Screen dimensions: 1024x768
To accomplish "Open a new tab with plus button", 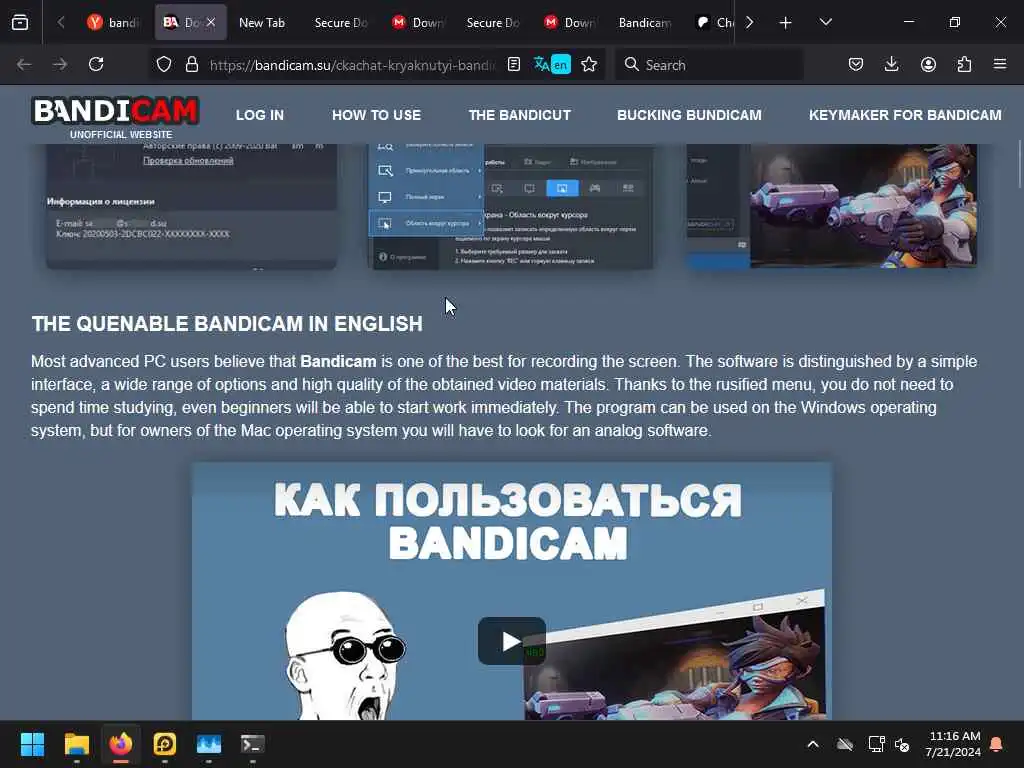I will (786, 23).
